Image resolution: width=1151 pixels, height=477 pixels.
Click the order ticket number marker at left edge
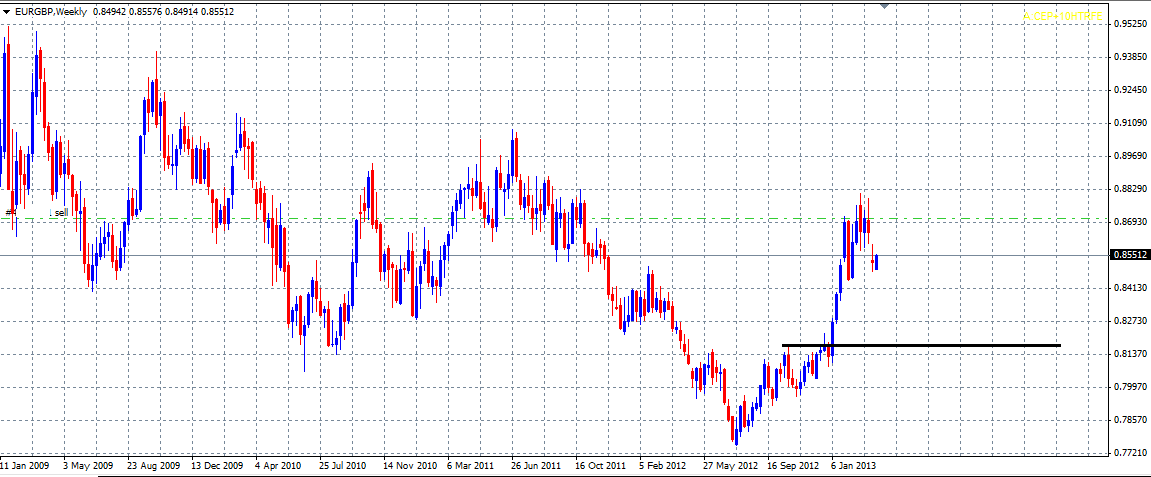point(10,212)
